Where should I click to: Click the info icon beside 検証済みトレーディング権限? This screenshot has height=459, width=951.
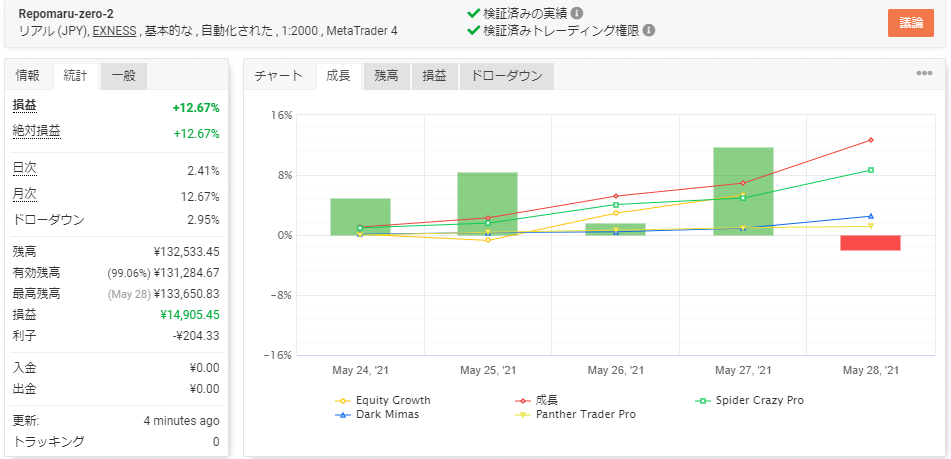click(x=649, y=30)
